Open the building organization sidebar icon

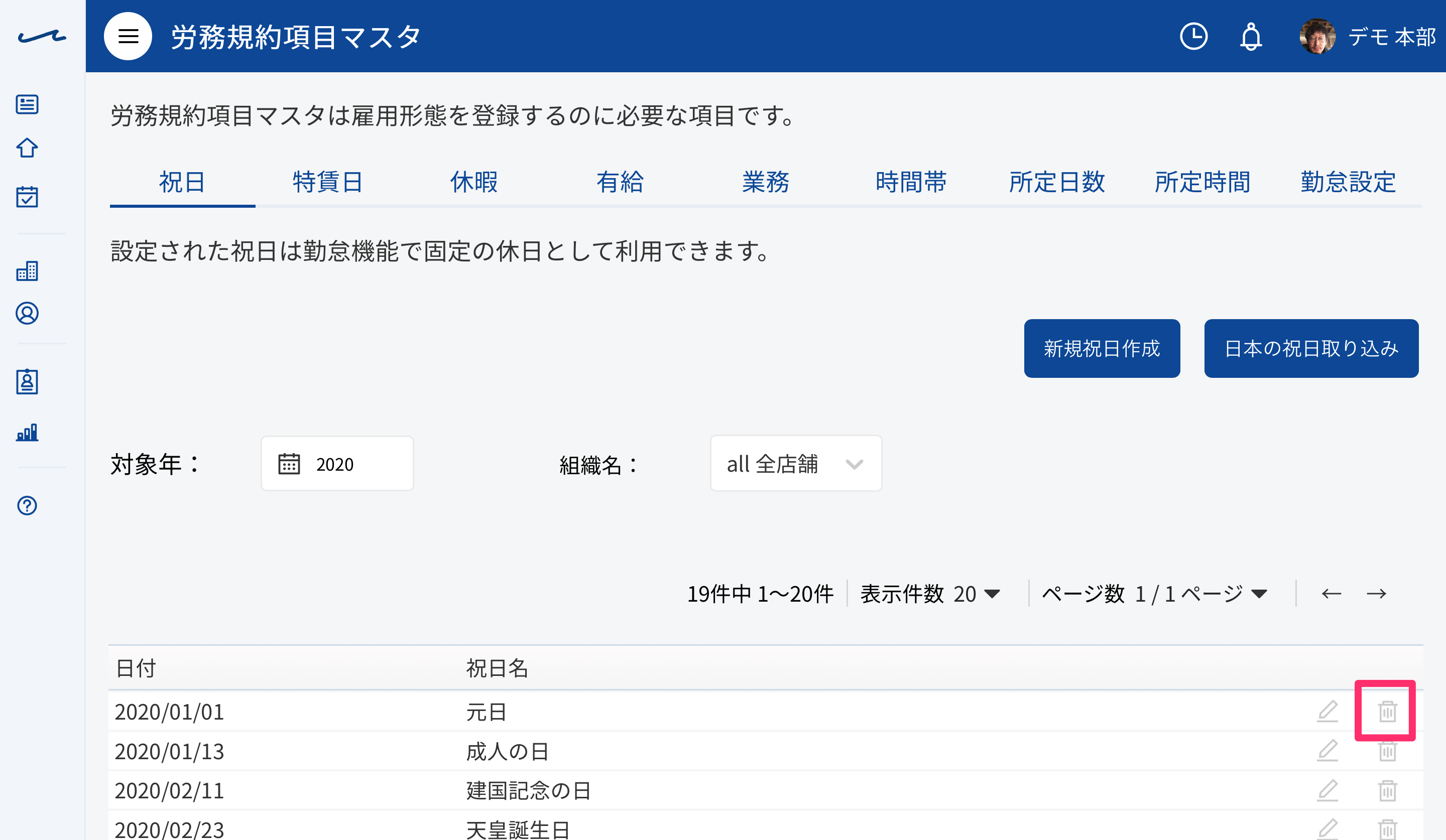pyautogui.click(x=27, y=270)
